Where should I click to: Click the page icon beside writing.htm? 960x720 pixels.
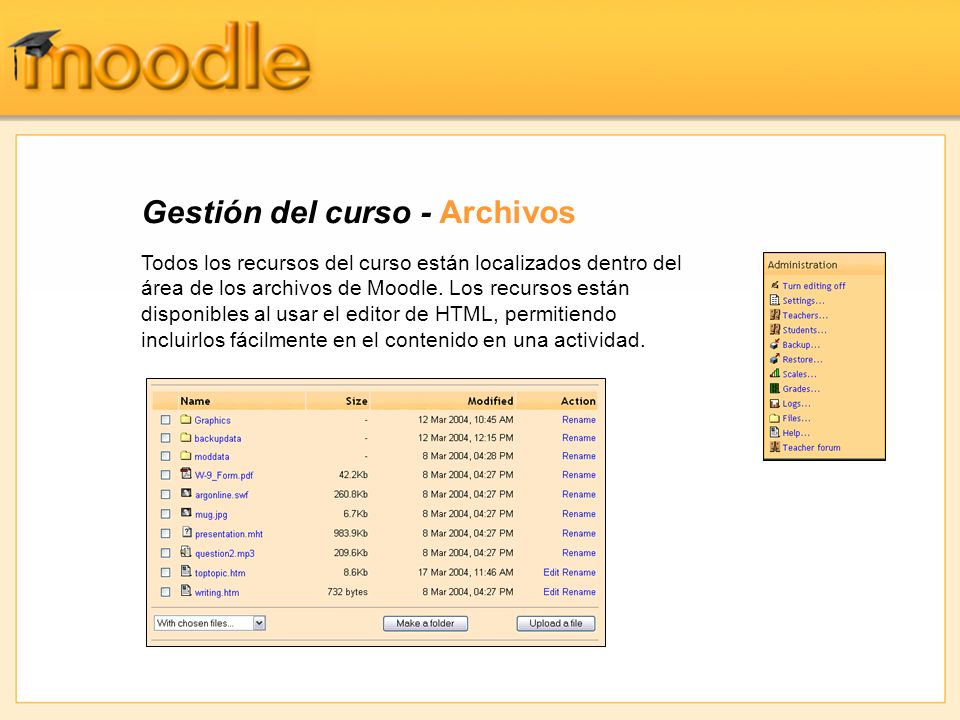186,591
